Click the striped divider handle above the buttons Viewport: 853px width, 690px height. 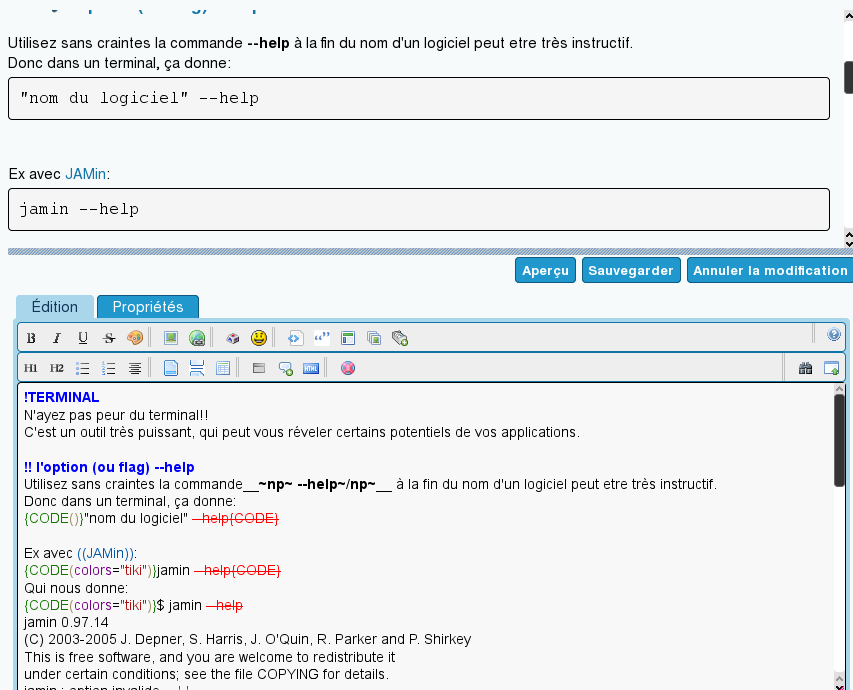(430, 251)
